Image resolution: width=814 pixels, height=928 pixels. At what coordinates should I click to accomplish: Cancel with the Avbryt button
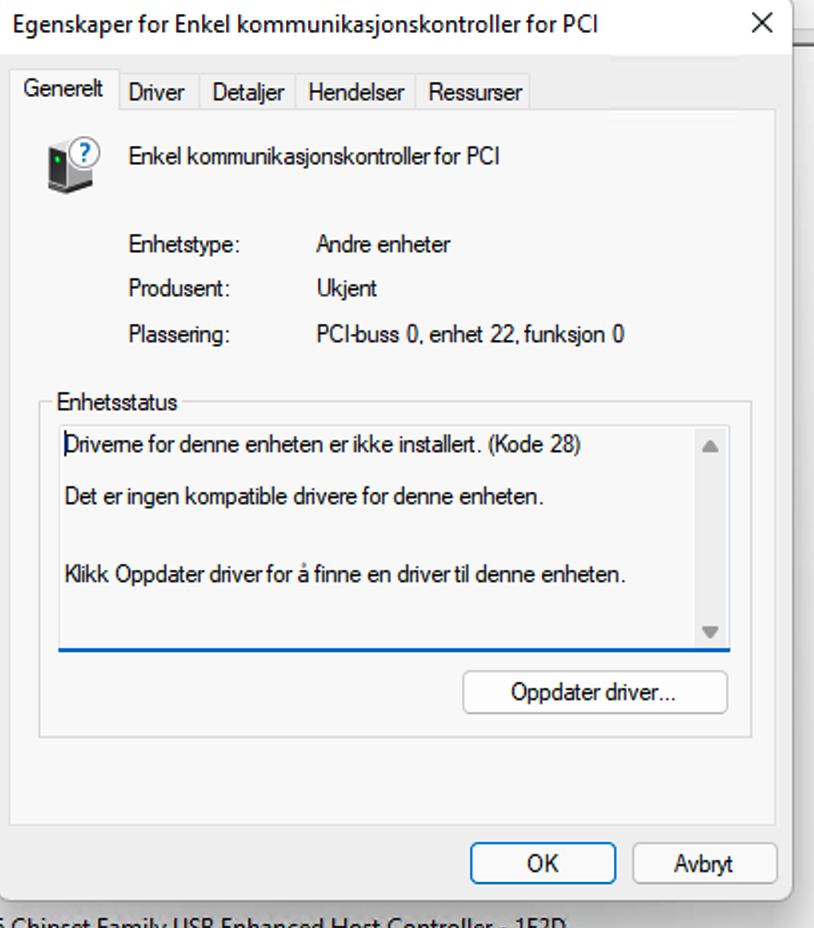pos(704,863)
